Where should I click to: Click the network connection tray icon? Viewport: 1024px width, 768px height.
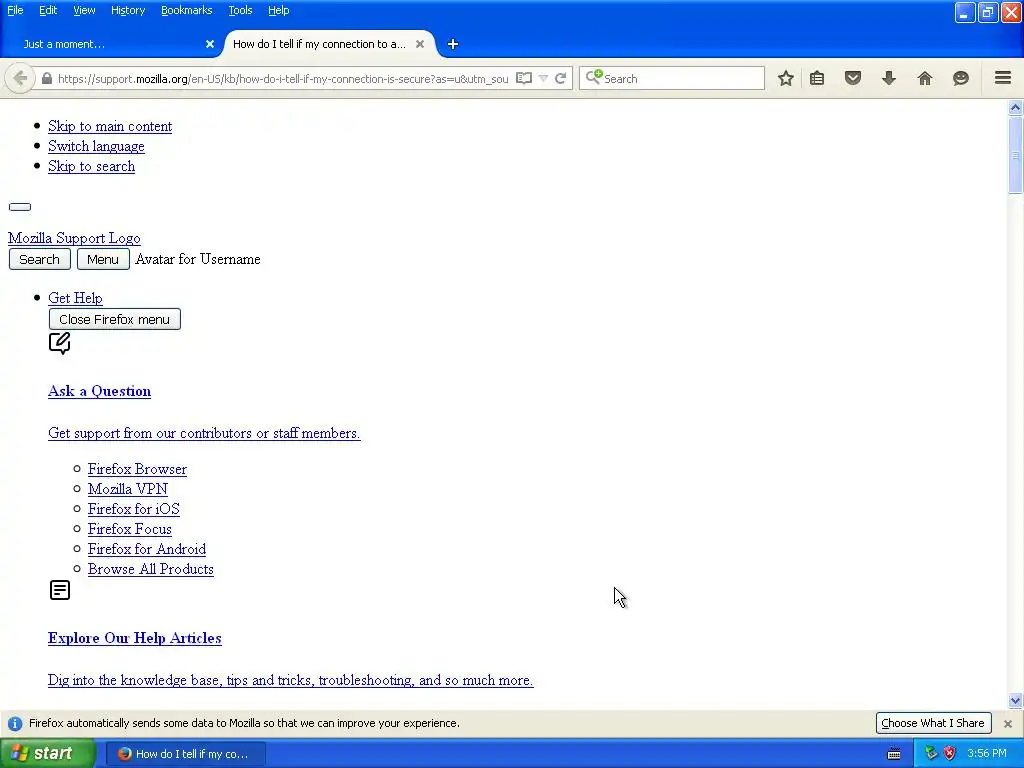click(x=931, y=754)
